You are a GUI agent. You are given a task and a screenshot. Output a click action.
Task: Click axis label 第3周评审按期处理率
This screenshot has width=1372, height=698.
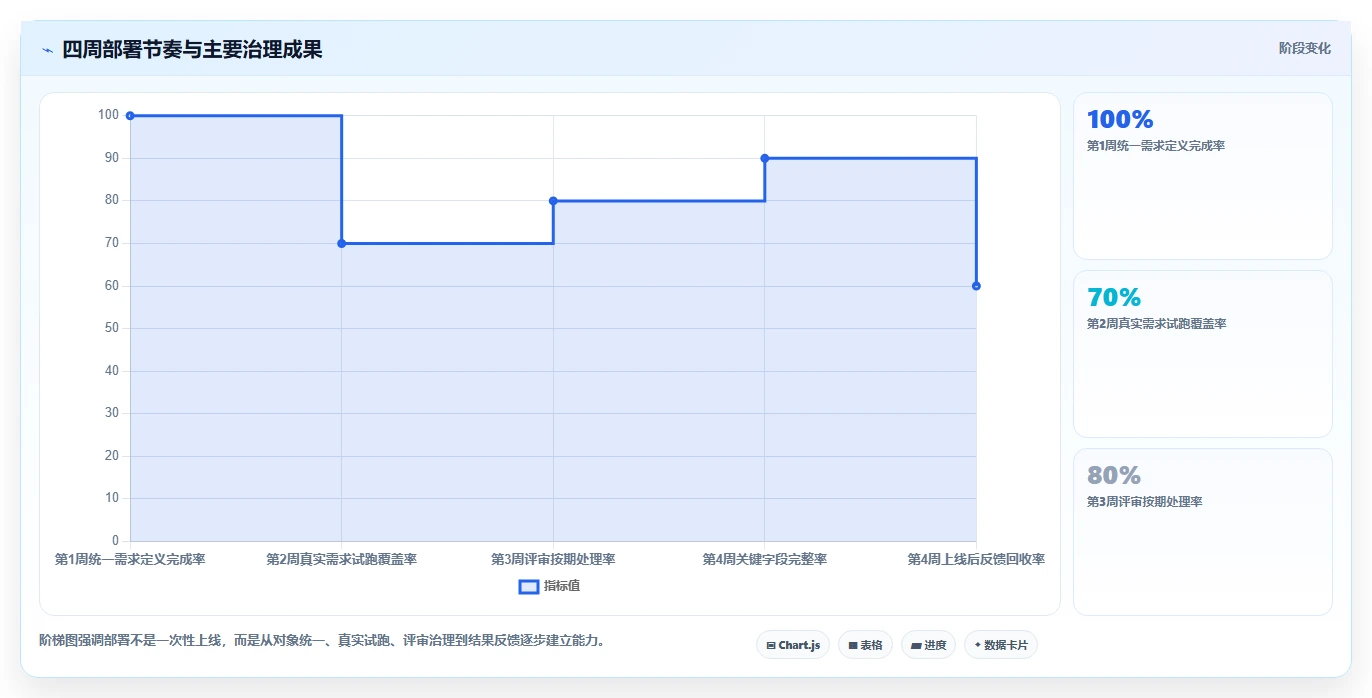pyautogui.click(x=553, y=559)
